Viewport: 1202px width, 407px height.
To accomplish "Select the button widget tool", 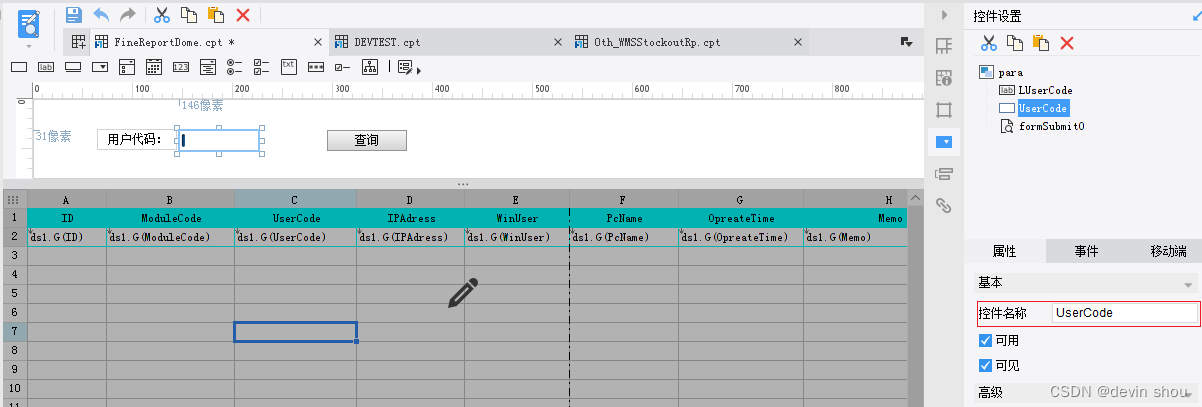I will click(72, 67).
